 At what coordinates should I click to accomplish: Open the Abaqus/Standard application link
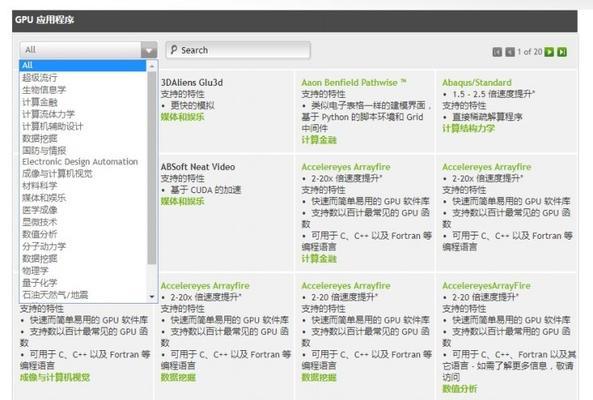coord(477,82)
